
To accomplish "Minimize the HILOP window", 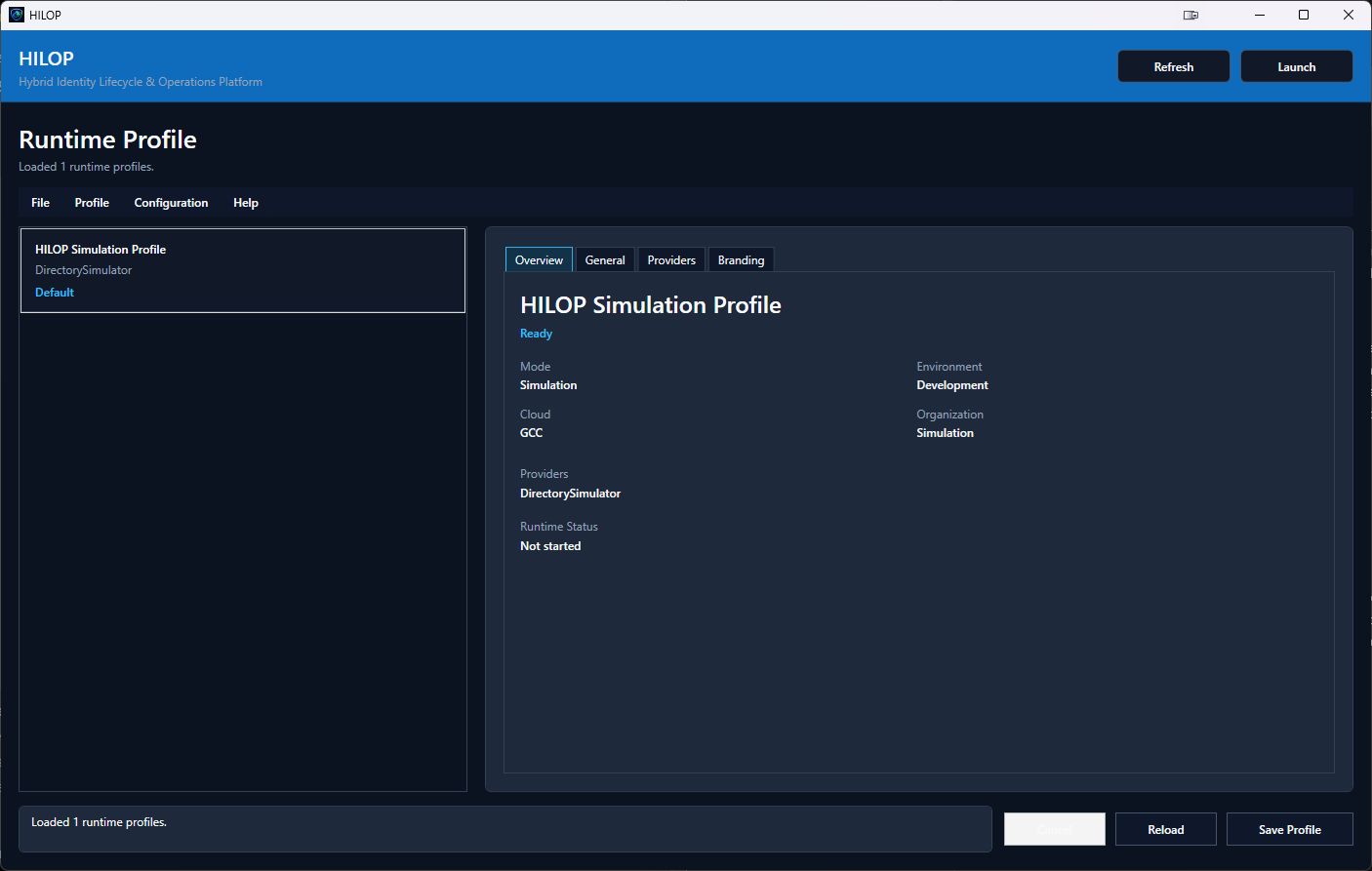I will [x=1260, y=15].
